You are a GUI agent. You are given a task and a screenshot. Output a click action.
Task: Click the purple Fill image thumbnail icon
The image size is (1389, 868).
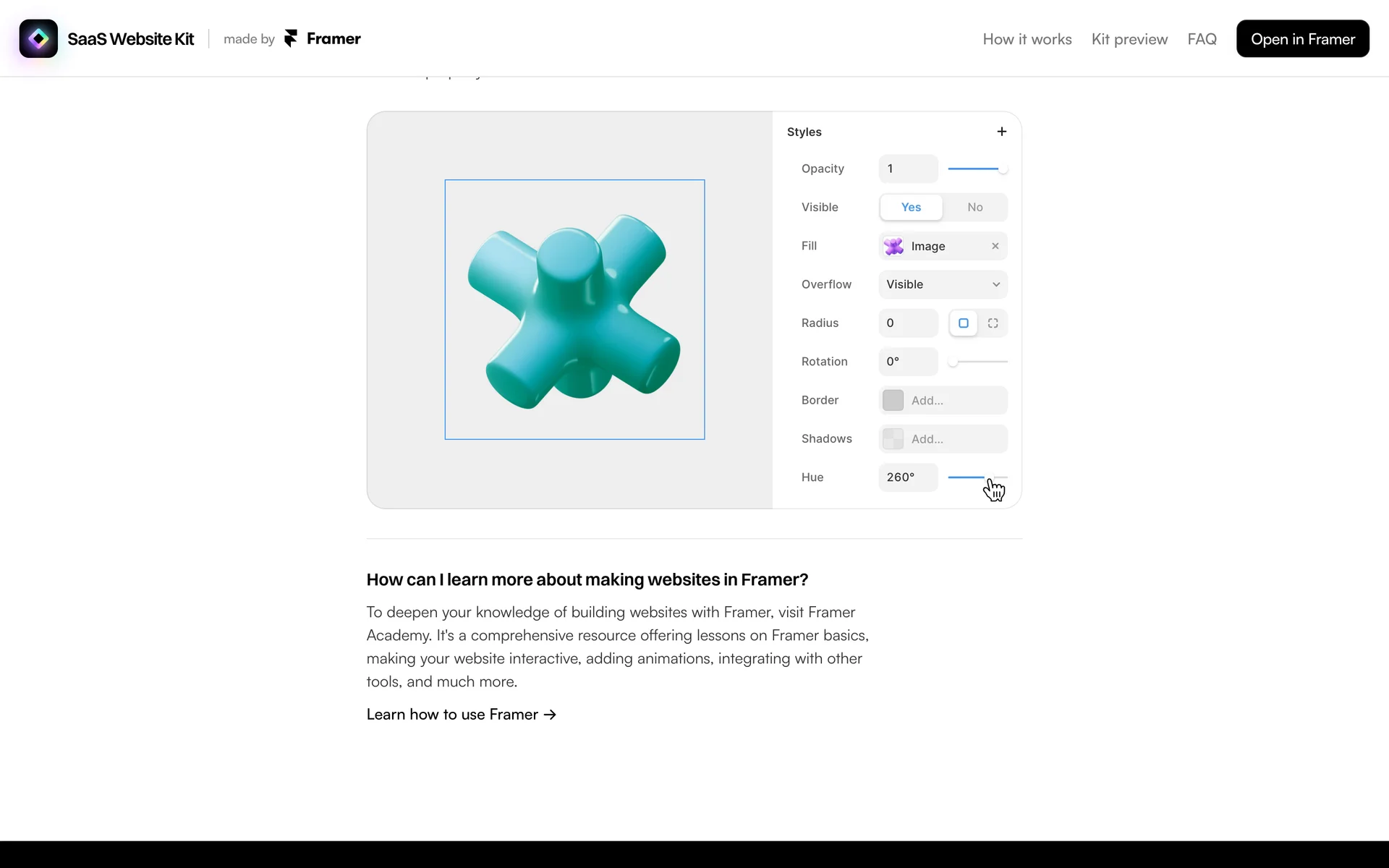tap(893, 246)
